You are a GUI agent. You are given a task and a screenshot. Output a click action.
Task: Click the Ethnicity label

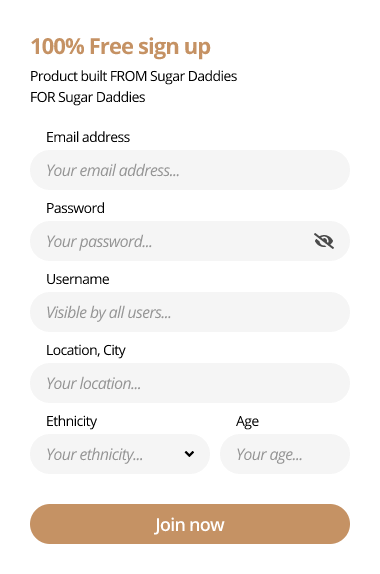pos(71,421)
